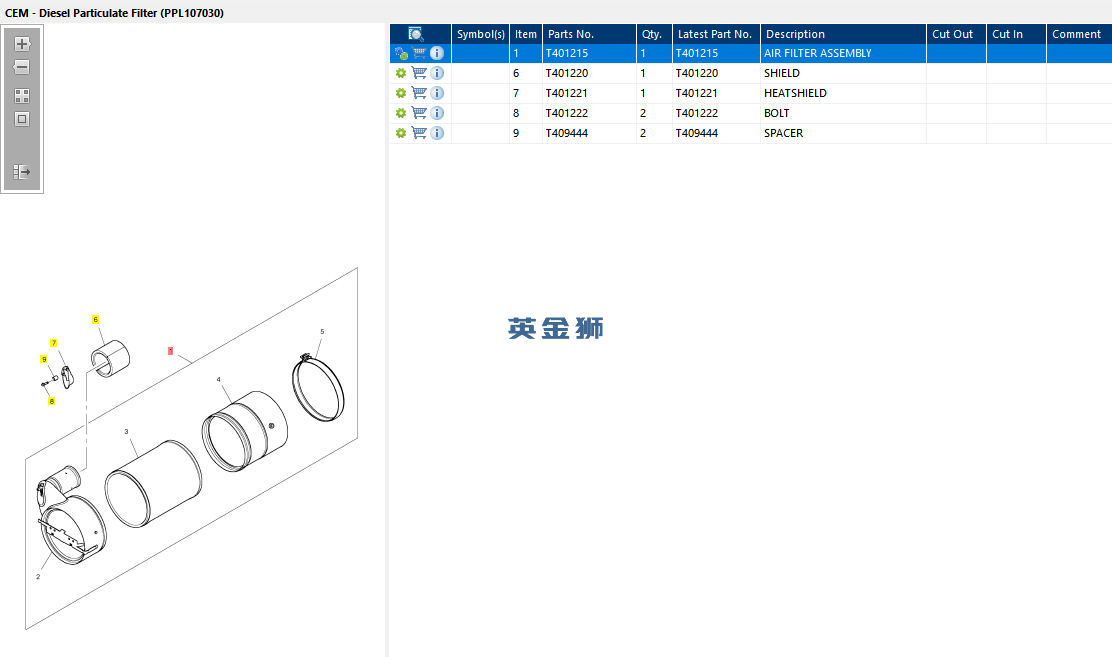The width and height of the screenshot is (1112, 657).
Task: Select the HEATSHIELD description cell
Action: pos(843,93)
